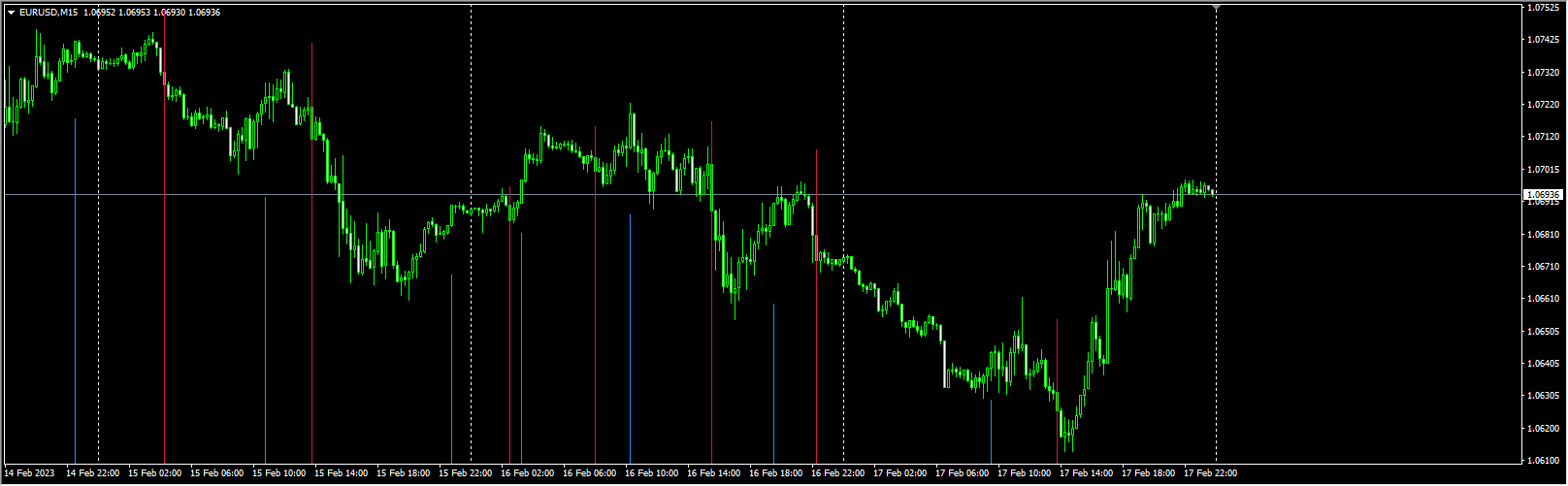Click time axis label 17 Feb 06:00
Screen dimensions: 1568x486
pos(963,474)
